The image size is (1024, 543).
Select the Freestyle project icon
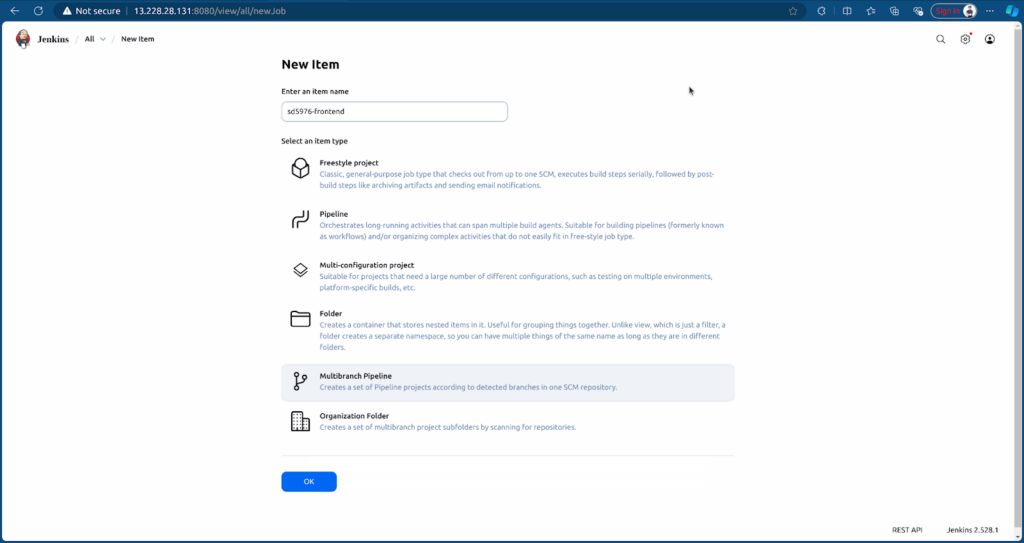coord(300,168)
